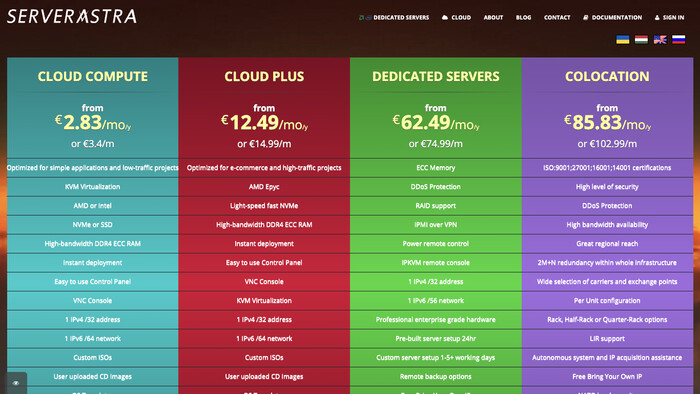The width and height of the screenshot is (700, 394).
Task: Click the €2.83/mo price
Action: (93, 123)
